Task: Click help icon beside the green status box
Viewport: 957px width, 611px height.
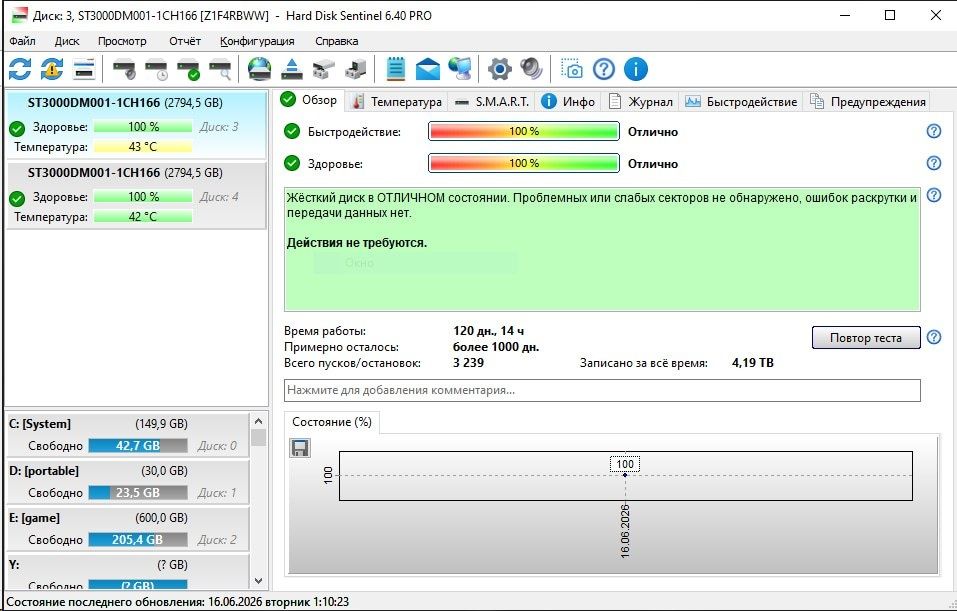Action: click(x=934, y=195)
